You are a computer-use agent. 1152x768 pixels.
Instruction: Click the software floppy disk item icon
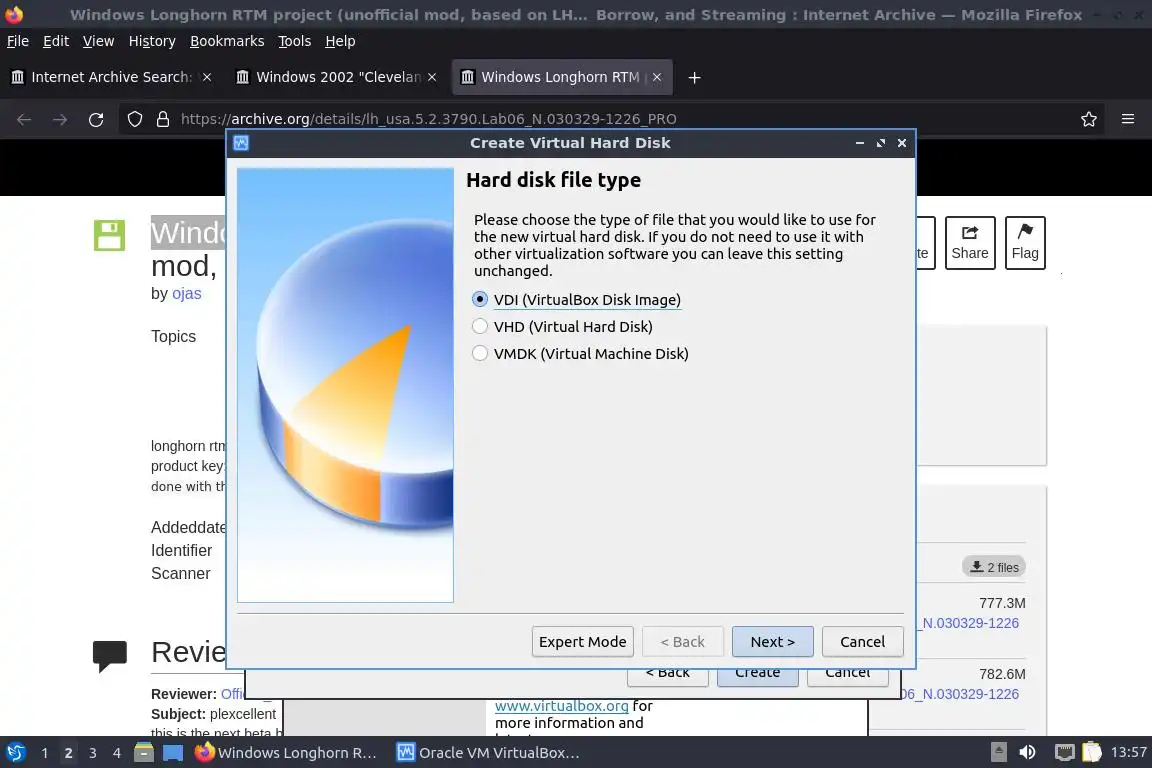[x=109, y=235]
